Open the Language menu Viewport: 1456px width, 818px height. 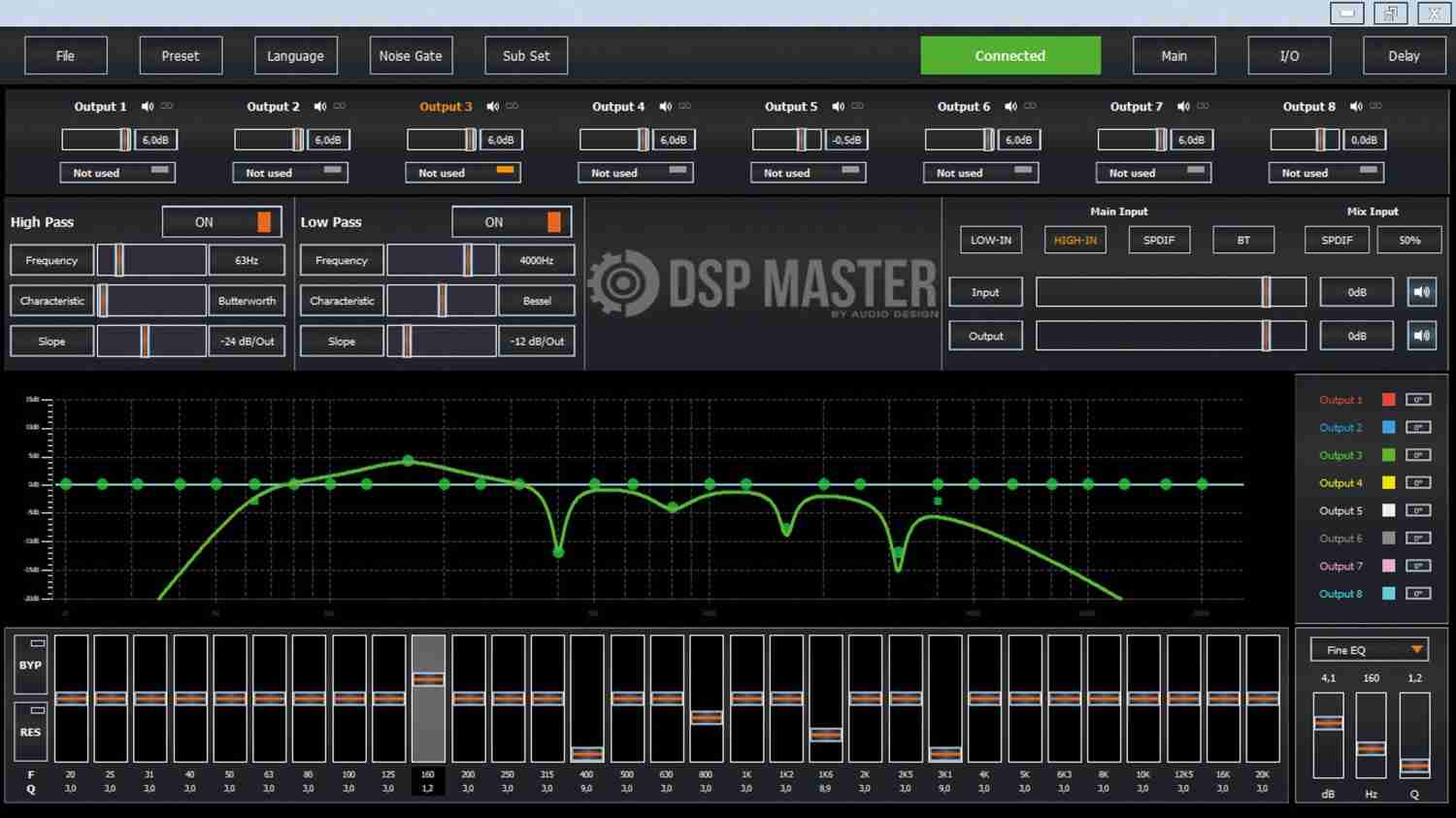pyautogui.click(x=296, y=56)
